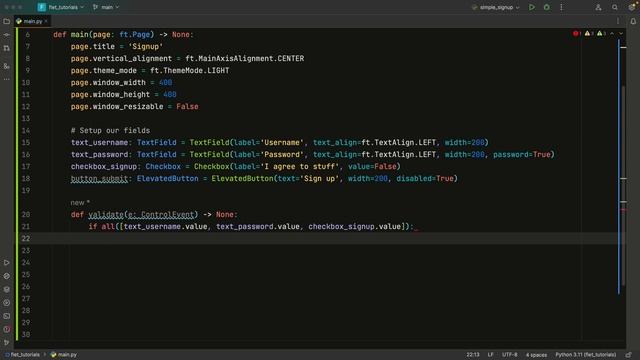Click 'Sign up' string on line 18
This screenshot has width=640, height=360.
coord(320,178)
